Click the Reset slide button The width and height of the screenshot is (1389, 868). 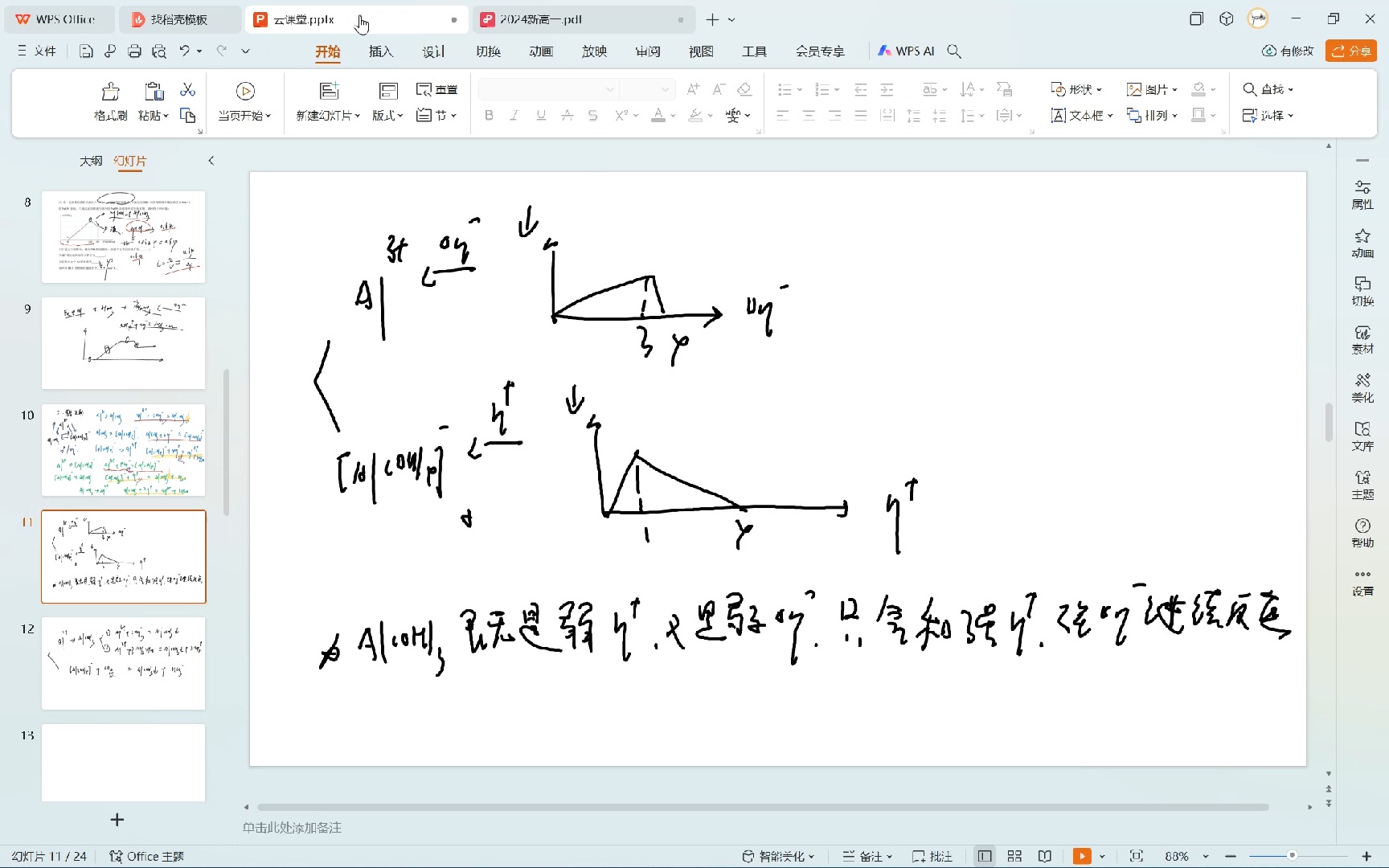coord(436,89)
